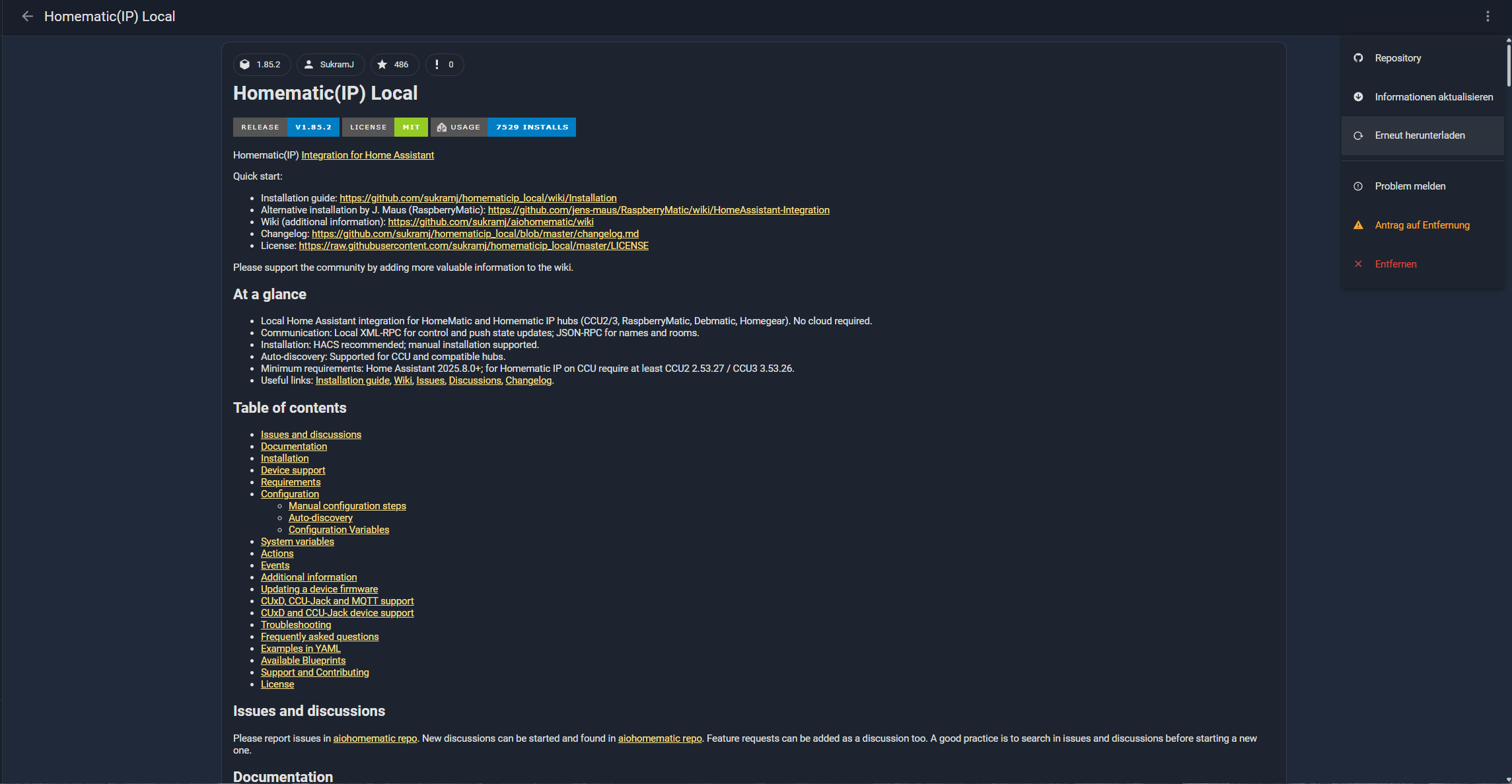Viewport: 1512px width, 784px height.
Task: Click Issues in Useful links
Action: click(x=430, y=380)
